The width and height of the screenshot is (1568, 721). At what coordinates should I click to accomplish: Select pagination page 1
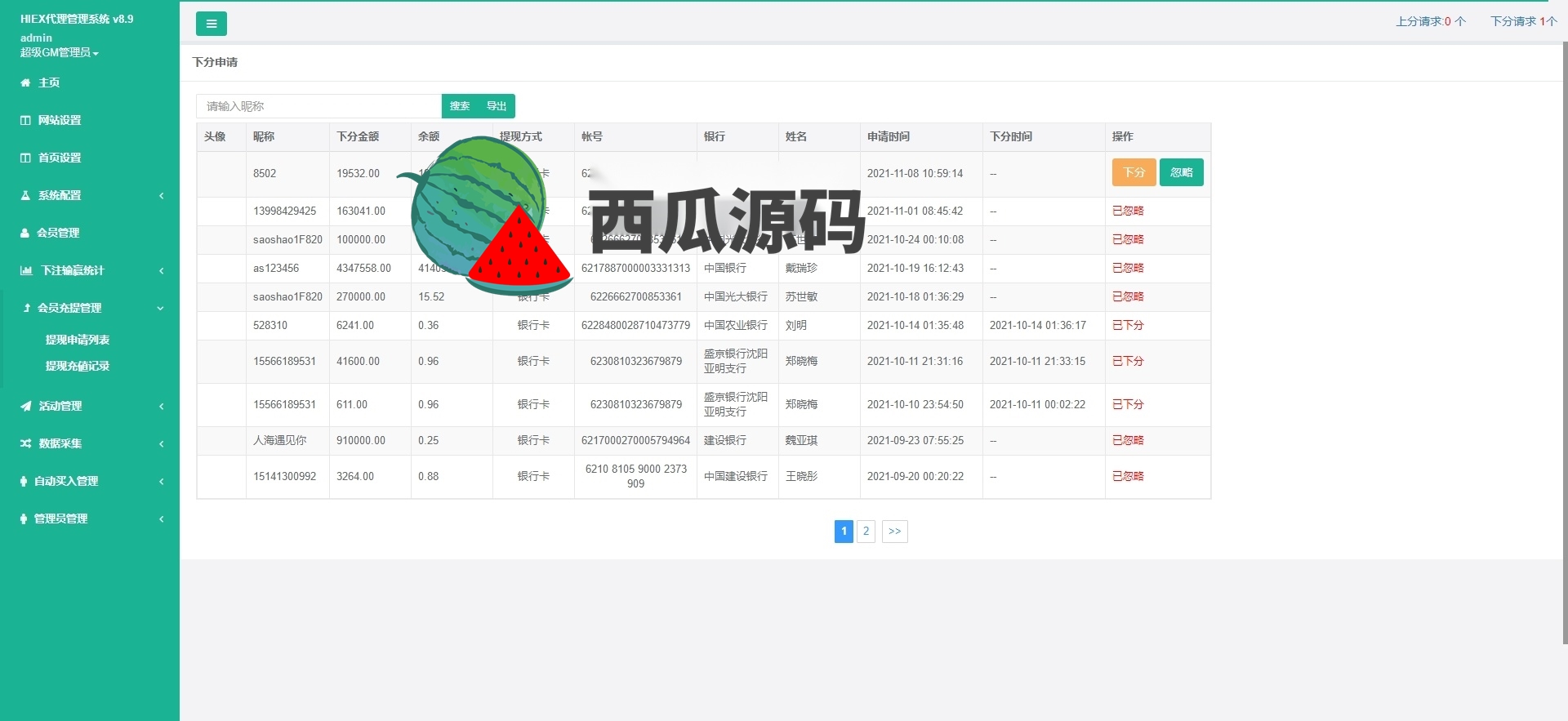844,532
